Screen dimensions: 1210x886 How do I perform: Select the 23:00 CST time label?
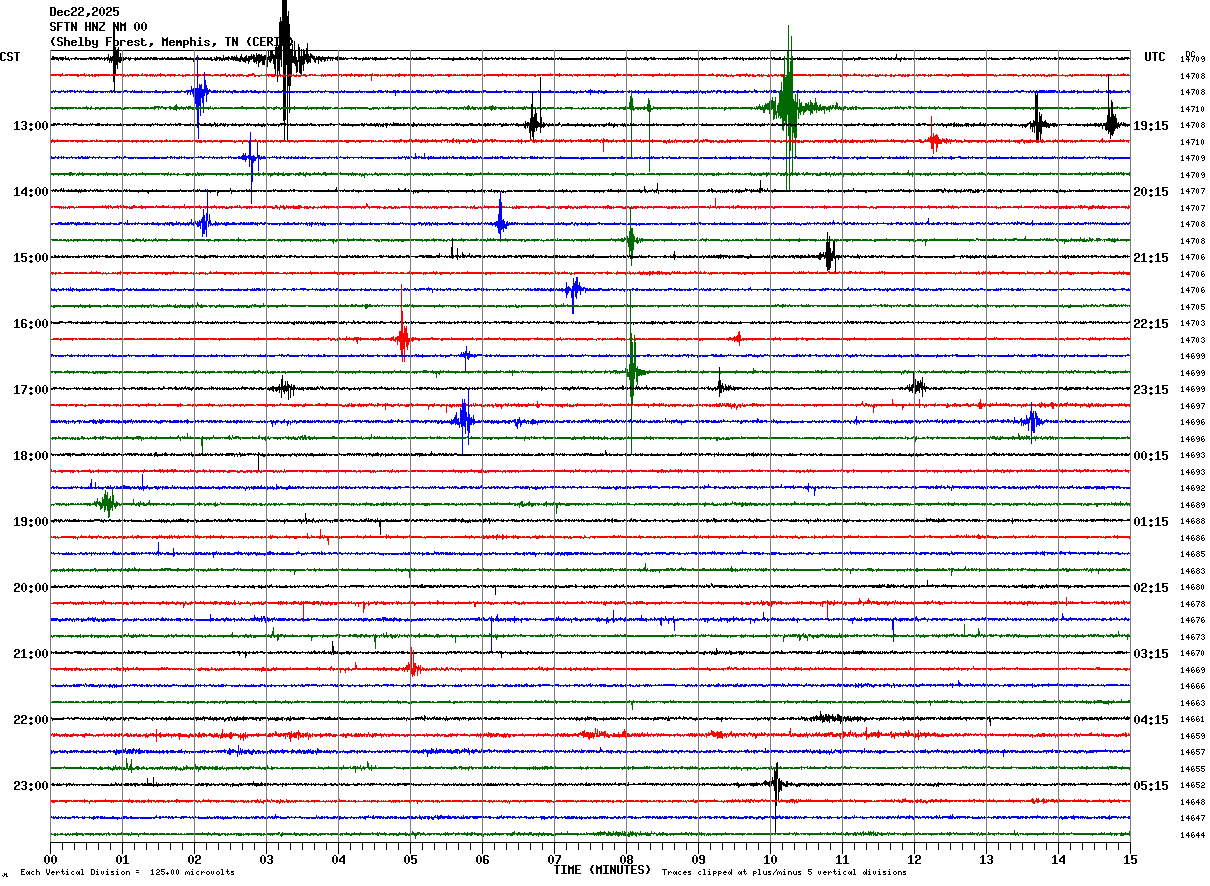[x=30, y=786]
